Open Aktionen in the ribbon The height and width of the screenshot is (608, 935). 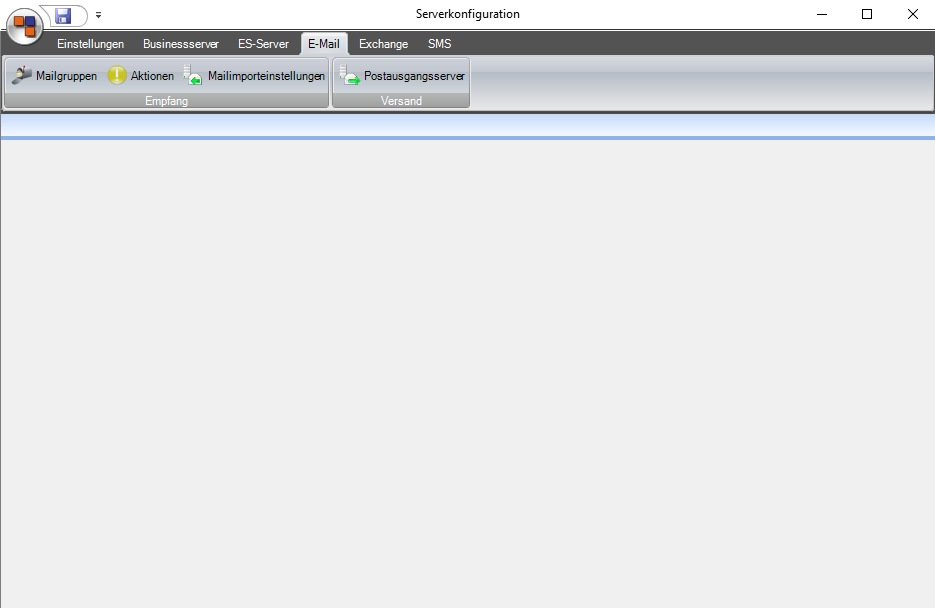(x=141, y=76)
